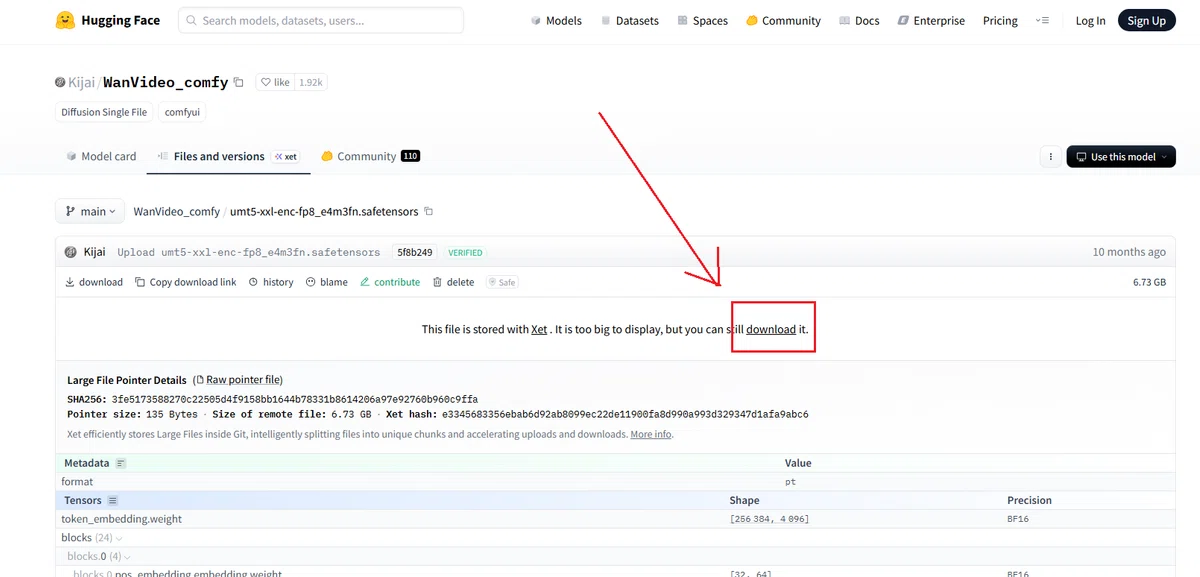This screenshot has height=577, width=1200.
Task: Click the Sign Up button
Action: 1146,20
